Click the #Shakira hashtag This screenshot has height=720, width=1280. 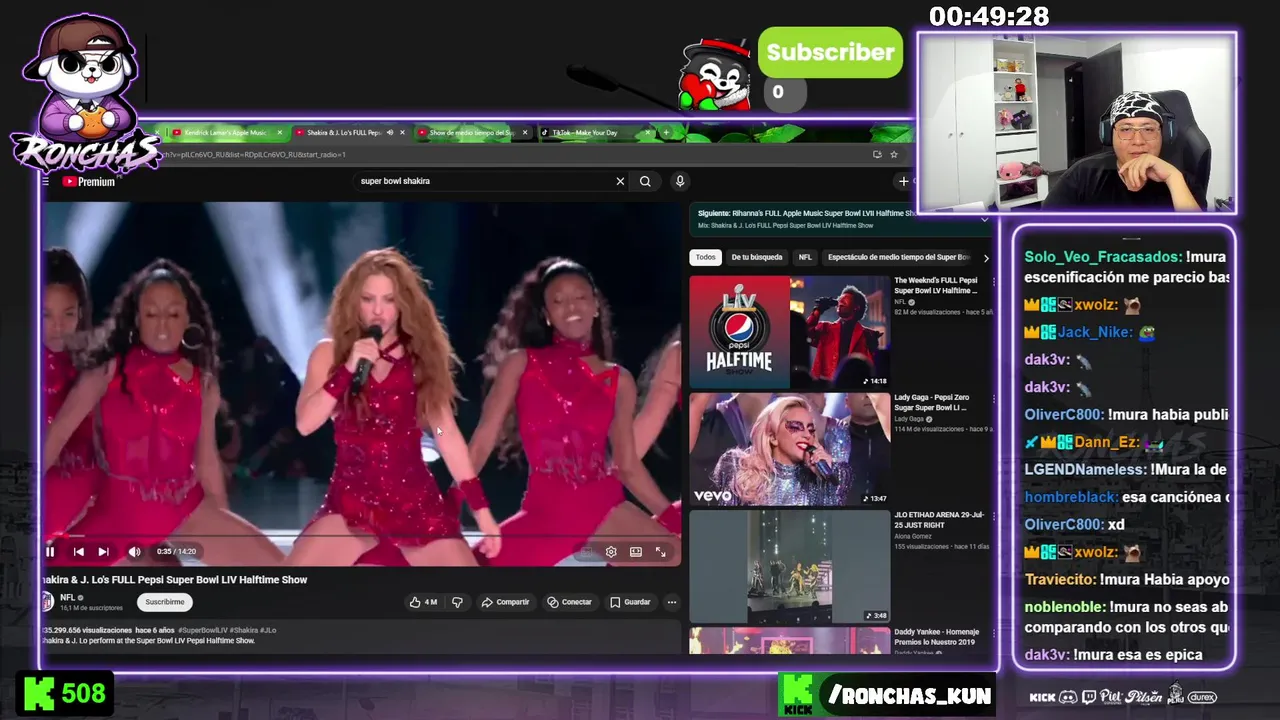[x=243, y=630]
